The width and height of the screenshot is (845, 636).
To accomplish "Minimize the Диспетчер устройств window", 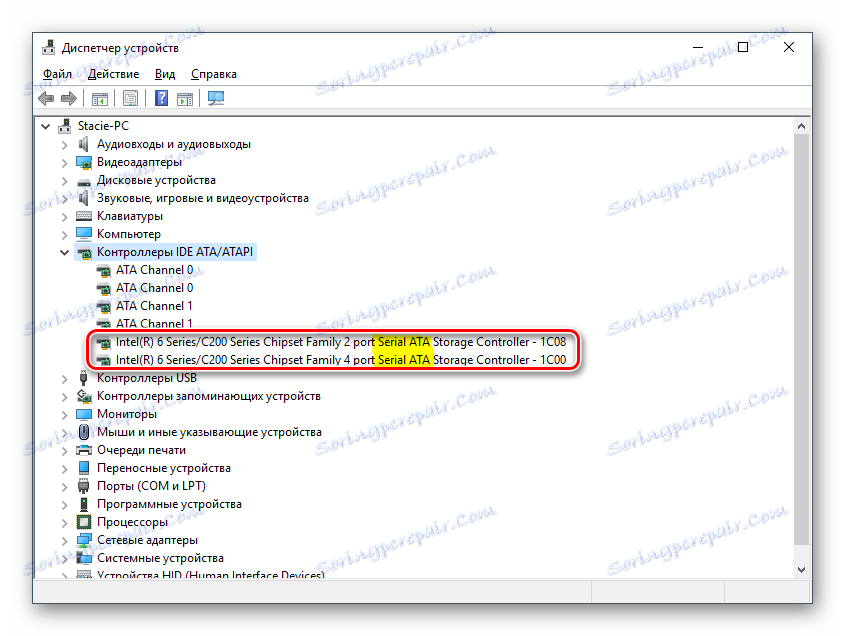I will [698, 47].
